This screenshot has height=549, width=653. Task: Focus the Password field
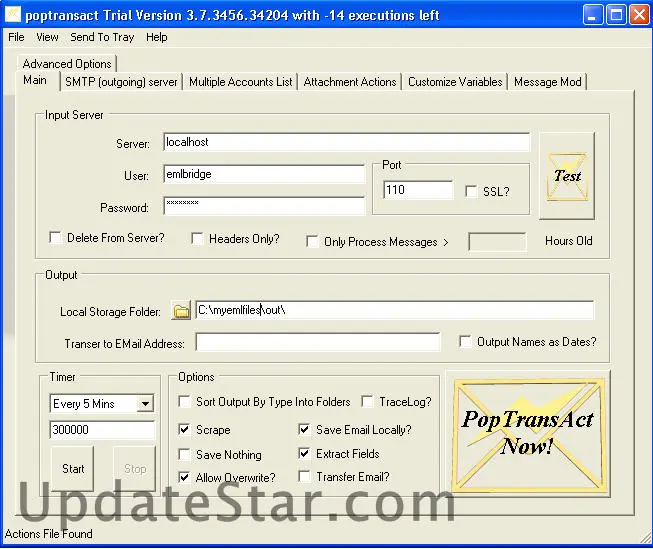[x=264, y=206]
